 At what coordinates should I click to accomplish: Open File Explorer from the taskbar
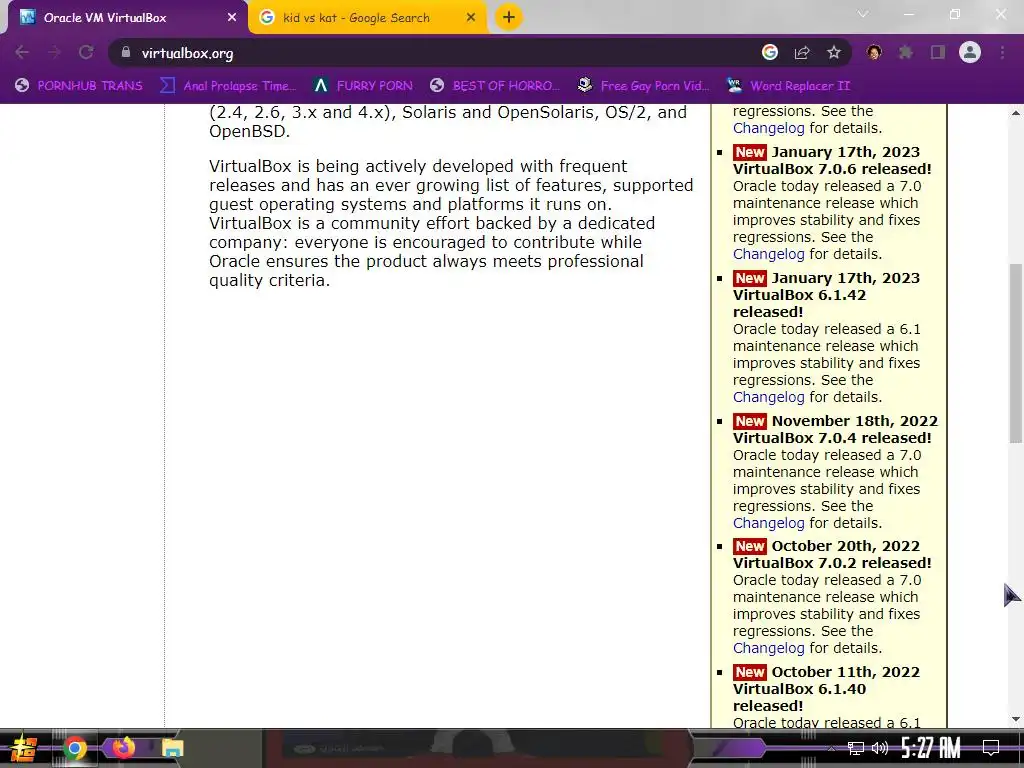coord(172,748)
